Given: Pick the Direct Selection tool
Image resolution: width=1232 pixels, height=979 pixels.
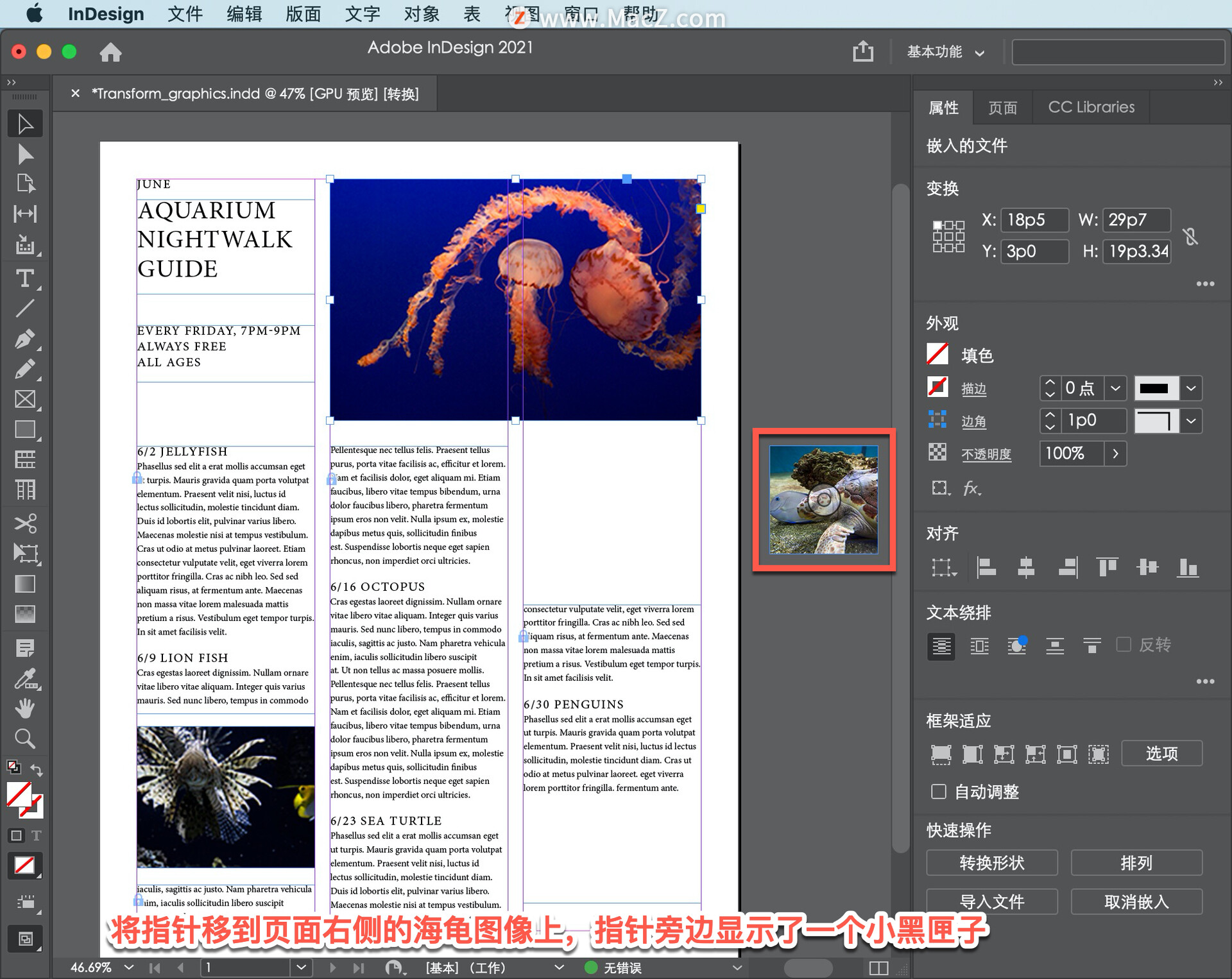Looking at the screenshot, I should (x=25, y=154).
